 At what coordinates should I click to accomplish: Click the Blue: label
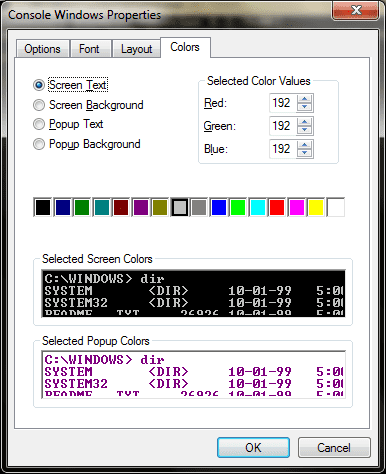216,149
